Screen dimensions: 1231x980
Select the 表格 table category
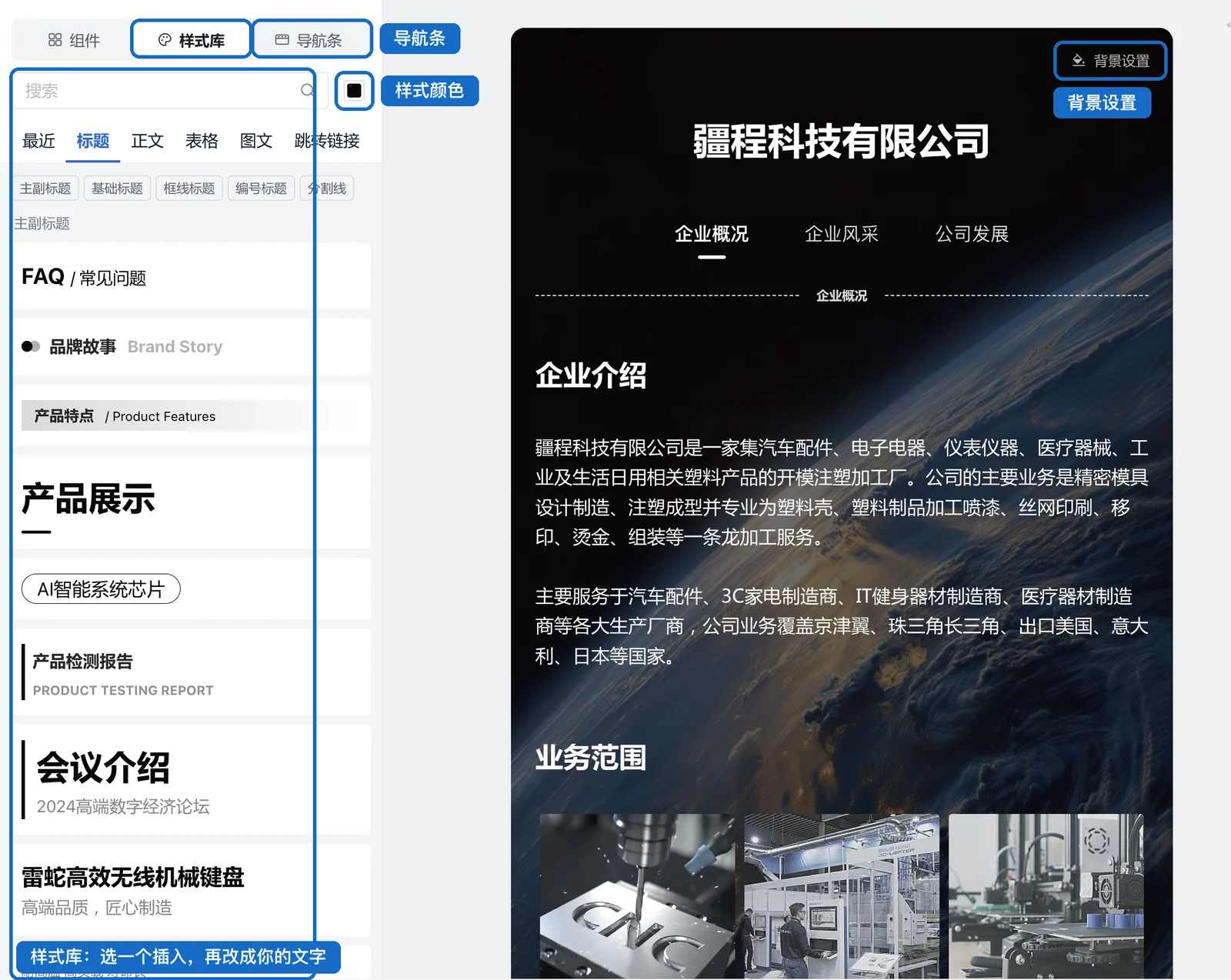pyautogui.click(x=202, y=141)
